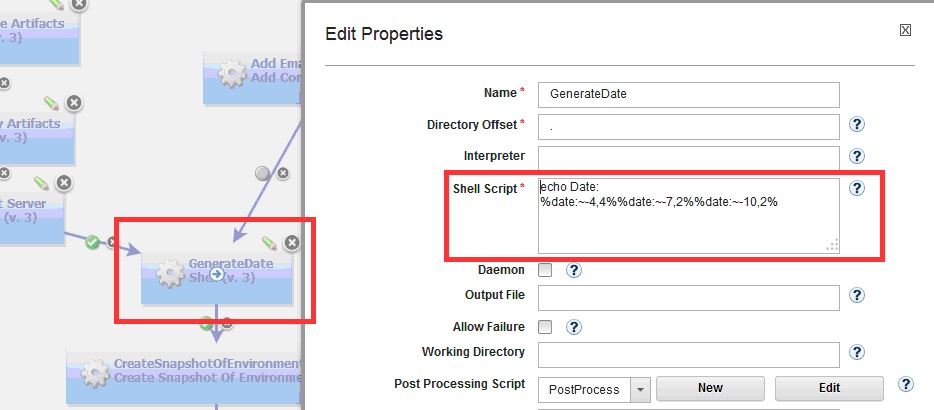934x410 pixels.
Task: Close the Edit Properties dialog
Action: 905,31
